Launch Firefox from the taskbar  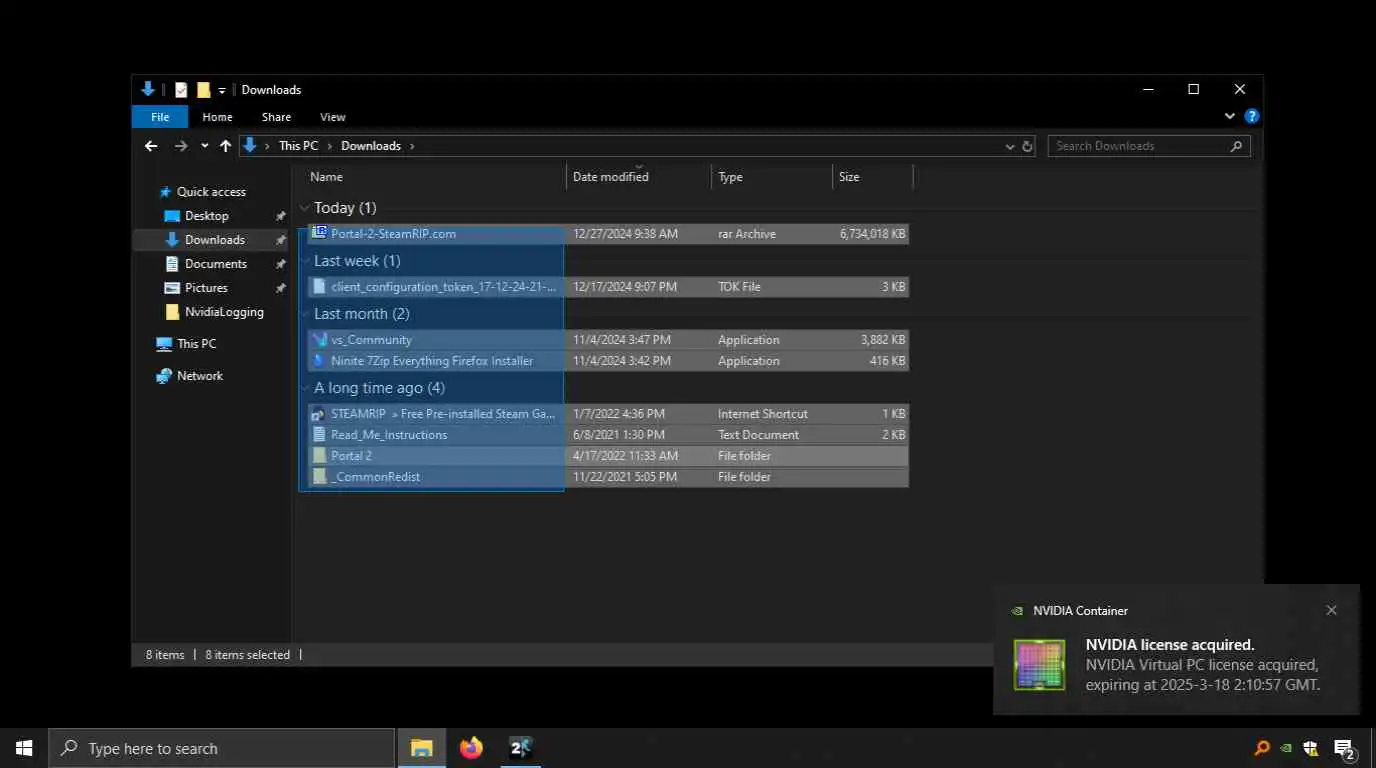(471, 748)
